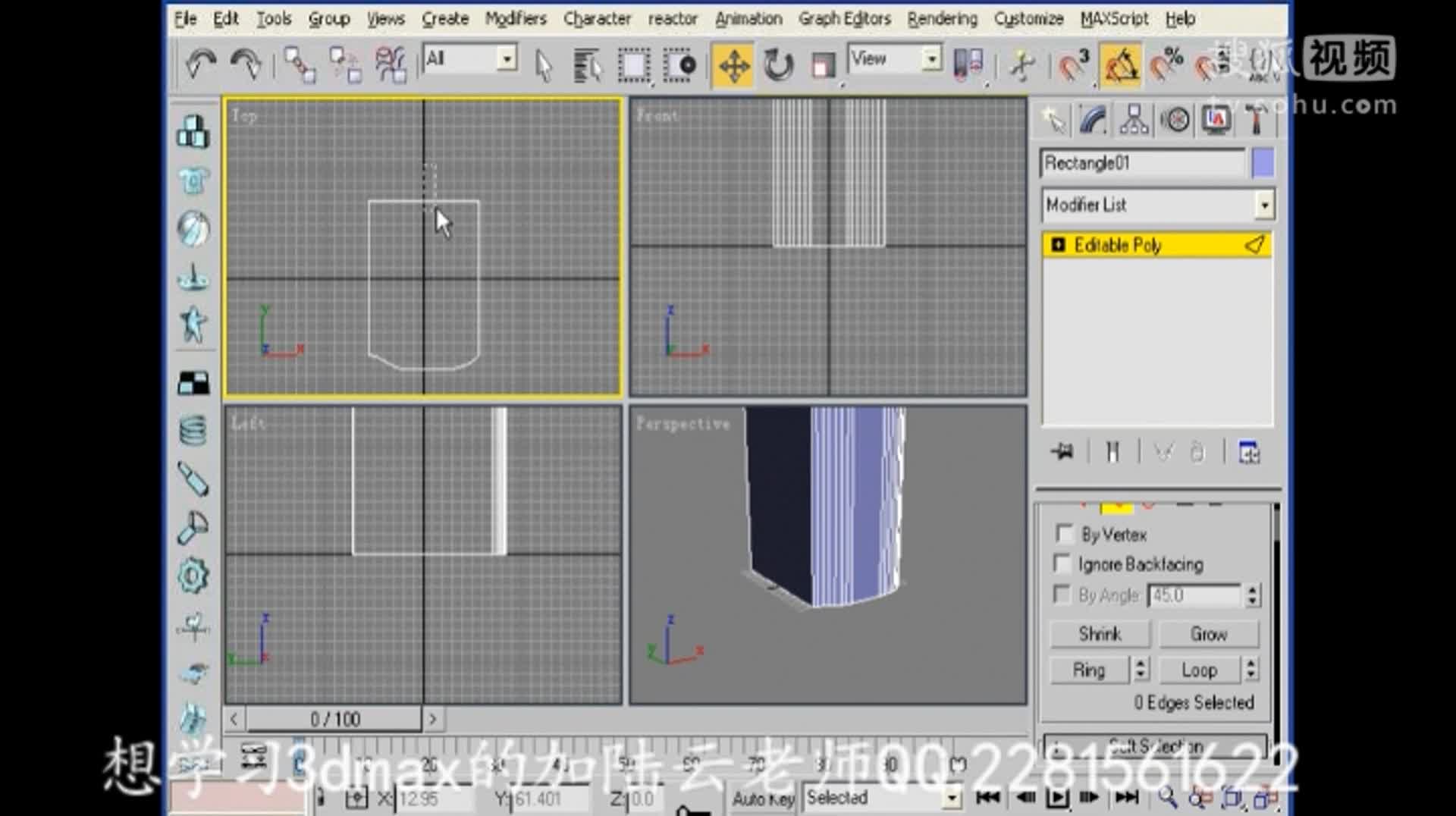Activate the Select and Move tool

click(733, 66)
